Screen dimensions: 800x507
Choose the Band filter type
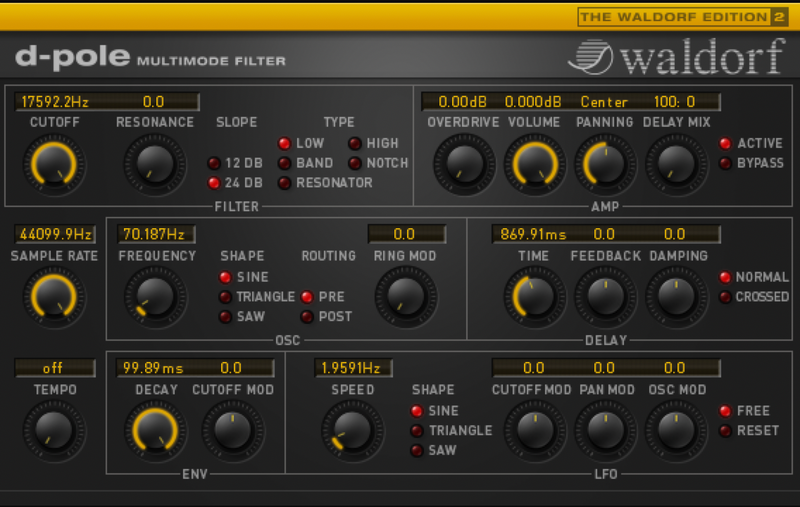[285, 163]
